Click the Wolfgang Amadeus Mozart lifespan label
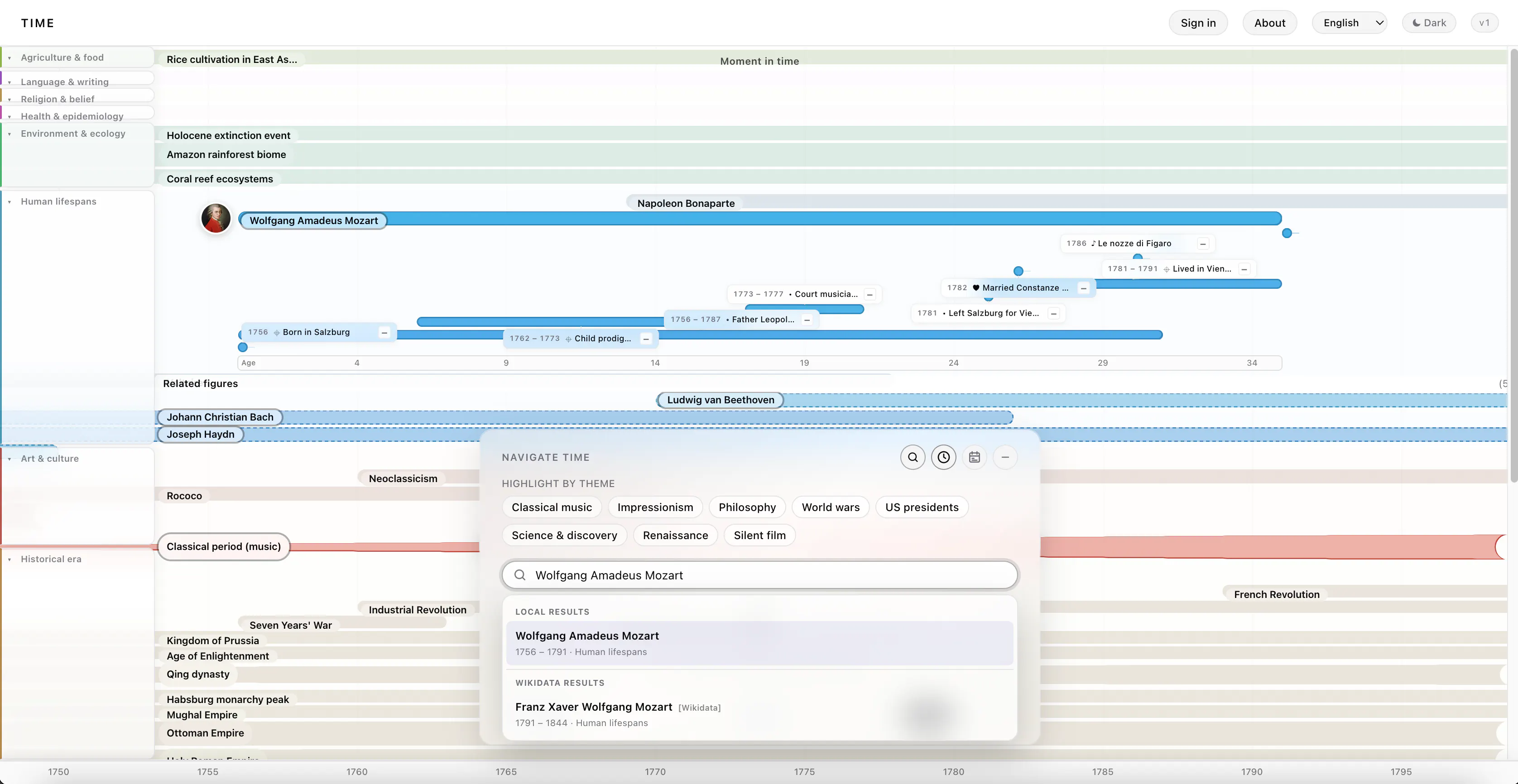Screen dimensions: 1518x784 313,221
